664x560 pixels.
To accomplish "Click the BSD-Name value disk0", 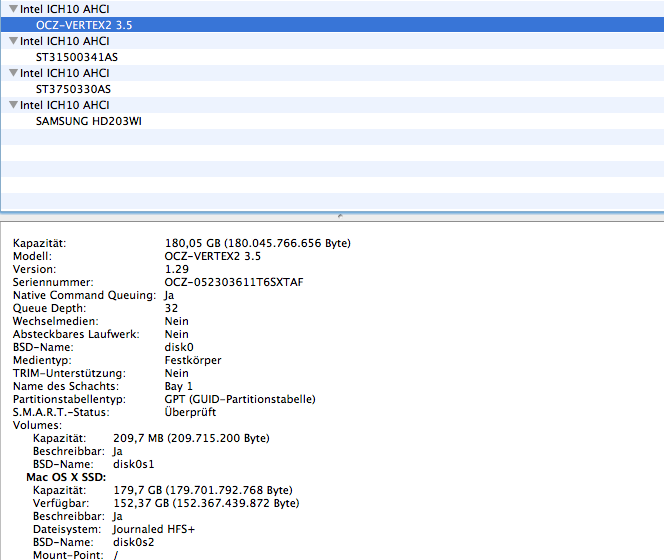I will click(179, 347).
